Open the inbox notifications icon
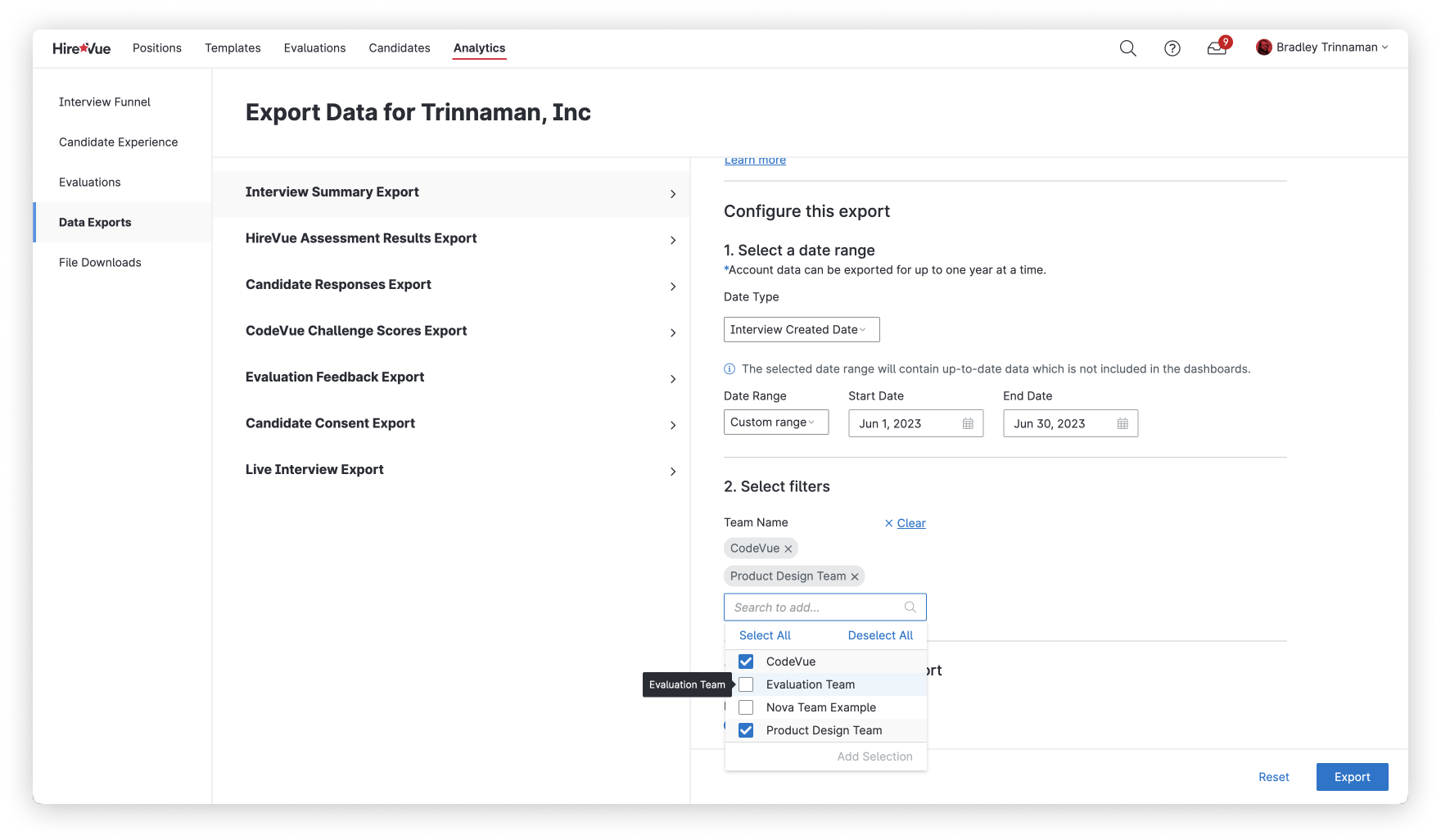 (1217, 48)
